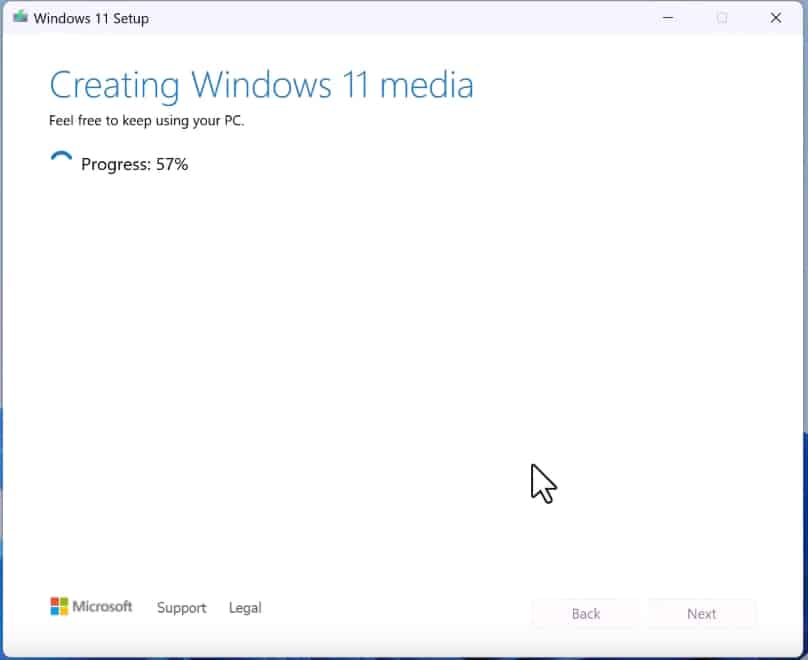
Task: Select the spinning progress indicator next to Progress
Action: tap(60, 157)
